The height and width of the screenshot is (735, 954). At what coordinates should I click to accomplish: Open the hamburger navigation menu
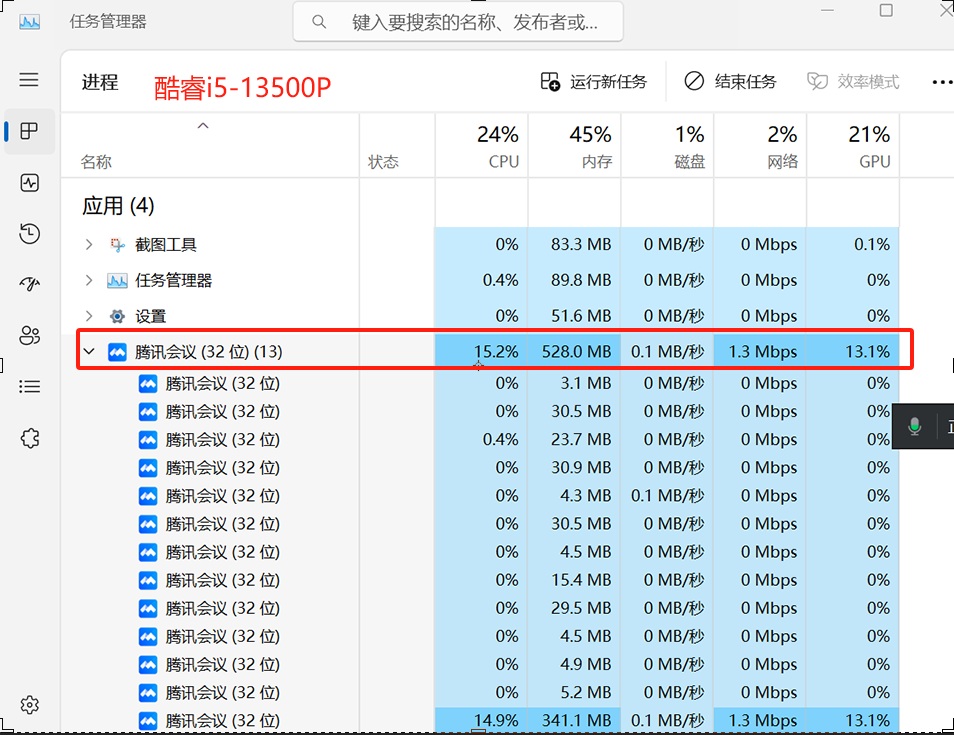point(29,80)
